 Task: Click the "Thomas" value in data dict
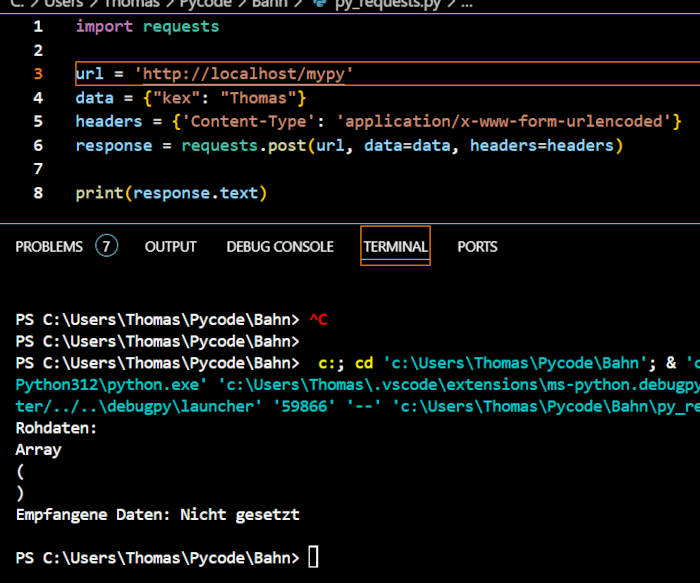pos(258,98)
